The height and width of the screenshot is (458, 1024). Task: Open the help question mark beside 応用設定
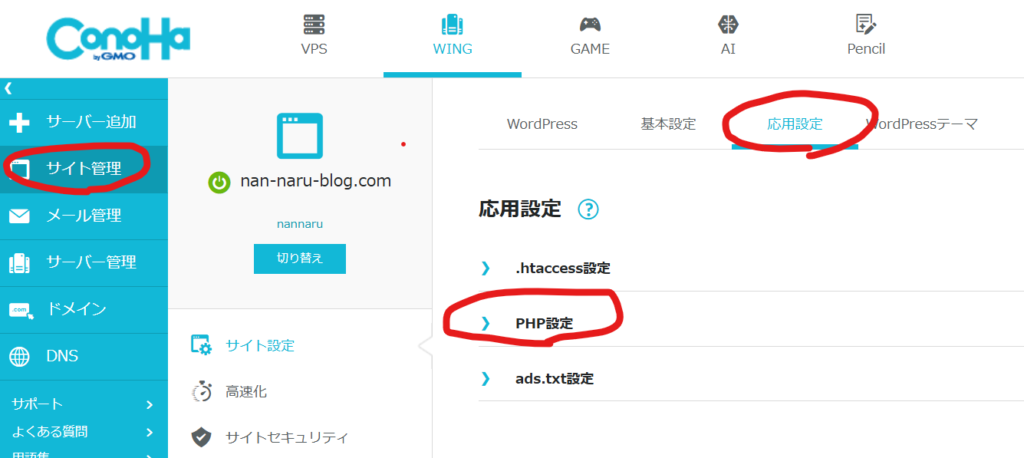pyautogui.click(x=588, y=210)
